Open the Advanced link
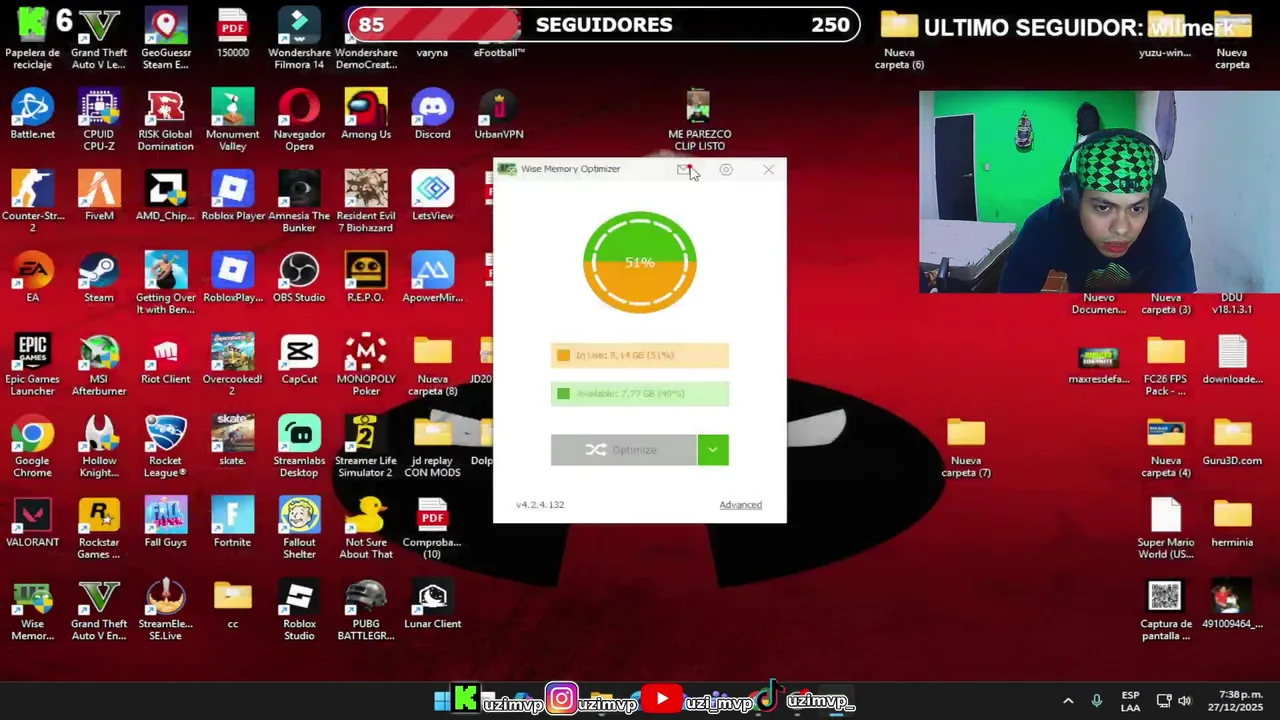The image size is (1280, 720). point(740,505)
